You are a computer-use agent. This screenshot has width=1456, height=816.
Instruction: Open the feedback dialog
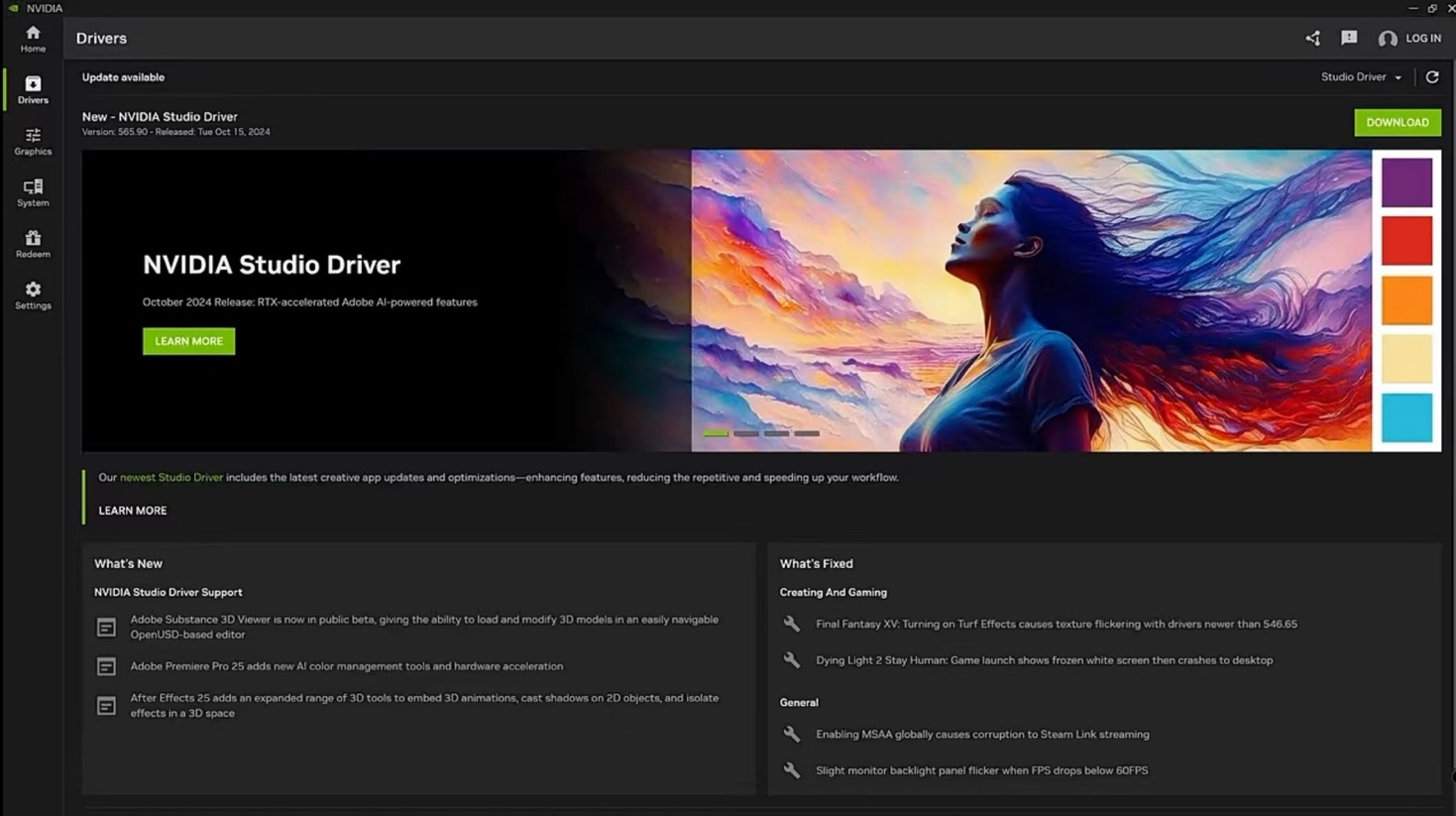(1348, 38)
